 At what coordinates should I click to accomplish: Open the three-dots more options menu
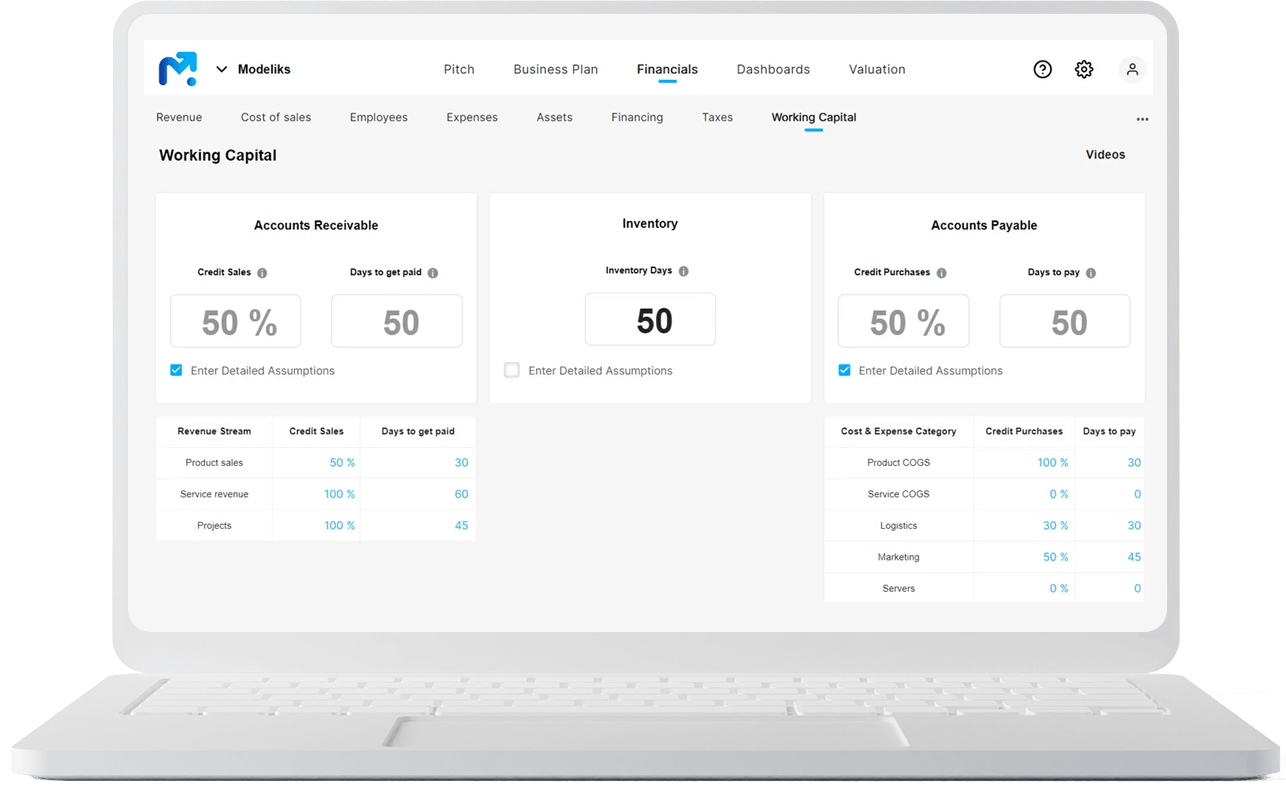(x=1142, y=119)
